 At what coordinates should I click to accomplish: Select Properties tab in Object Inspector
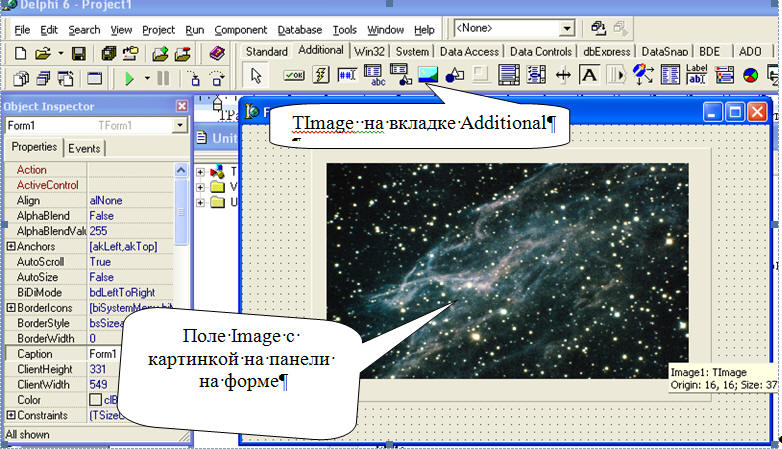pyautogui.click(x=34, y=147)
